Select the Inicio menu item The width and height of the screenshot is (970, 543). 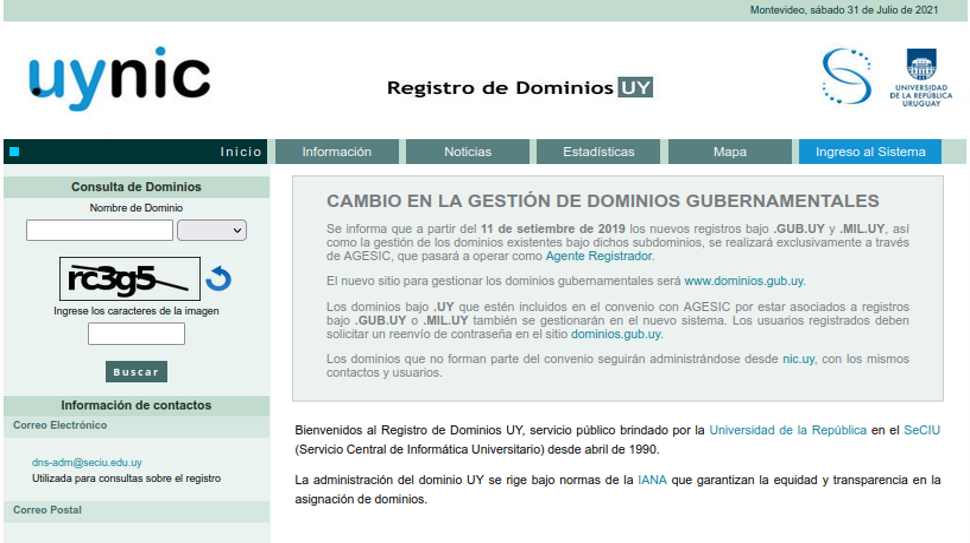coord(241,152)
